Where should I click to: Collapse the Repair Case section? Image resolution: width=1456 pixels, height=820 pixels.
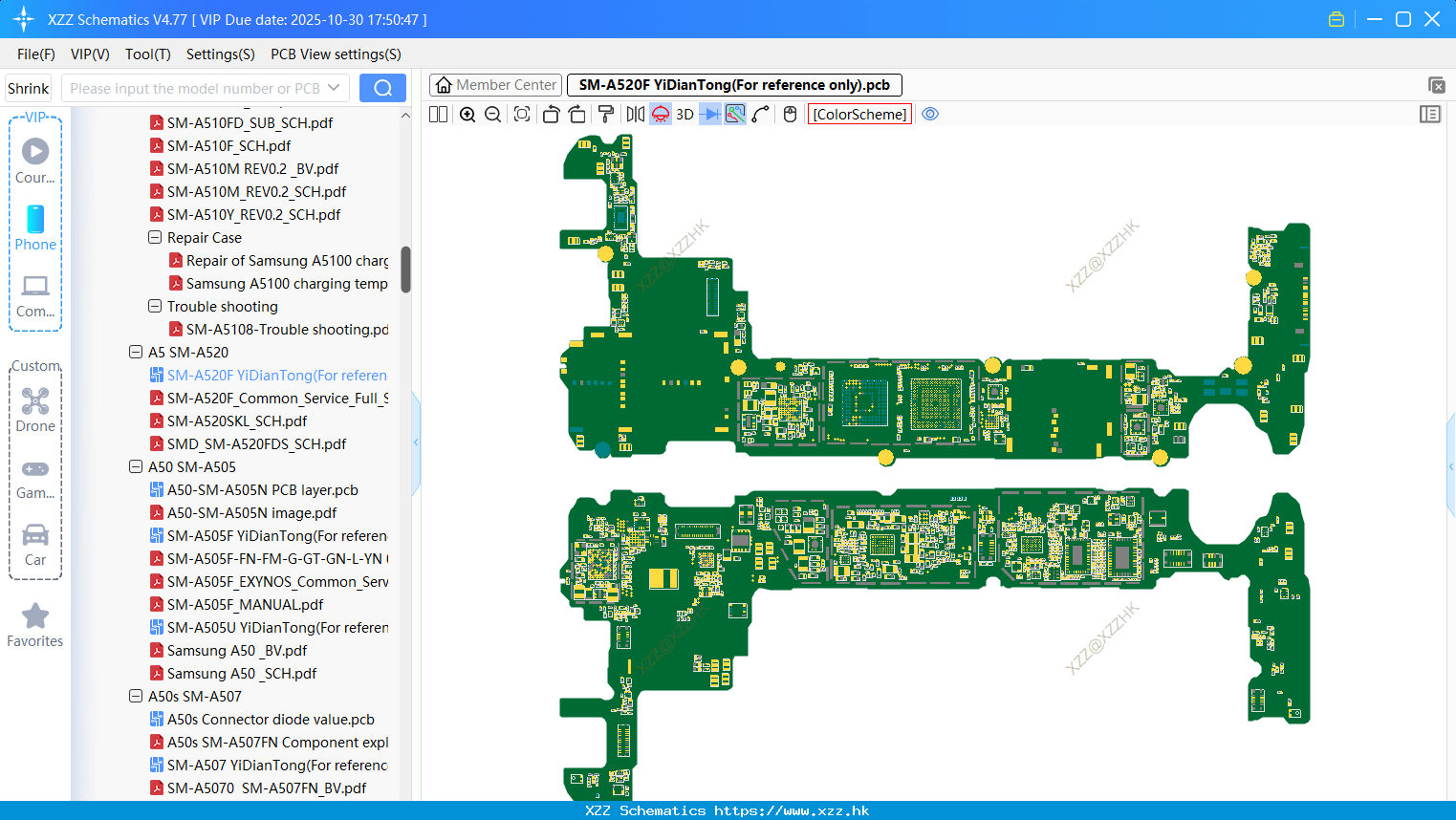click(154, 237)
